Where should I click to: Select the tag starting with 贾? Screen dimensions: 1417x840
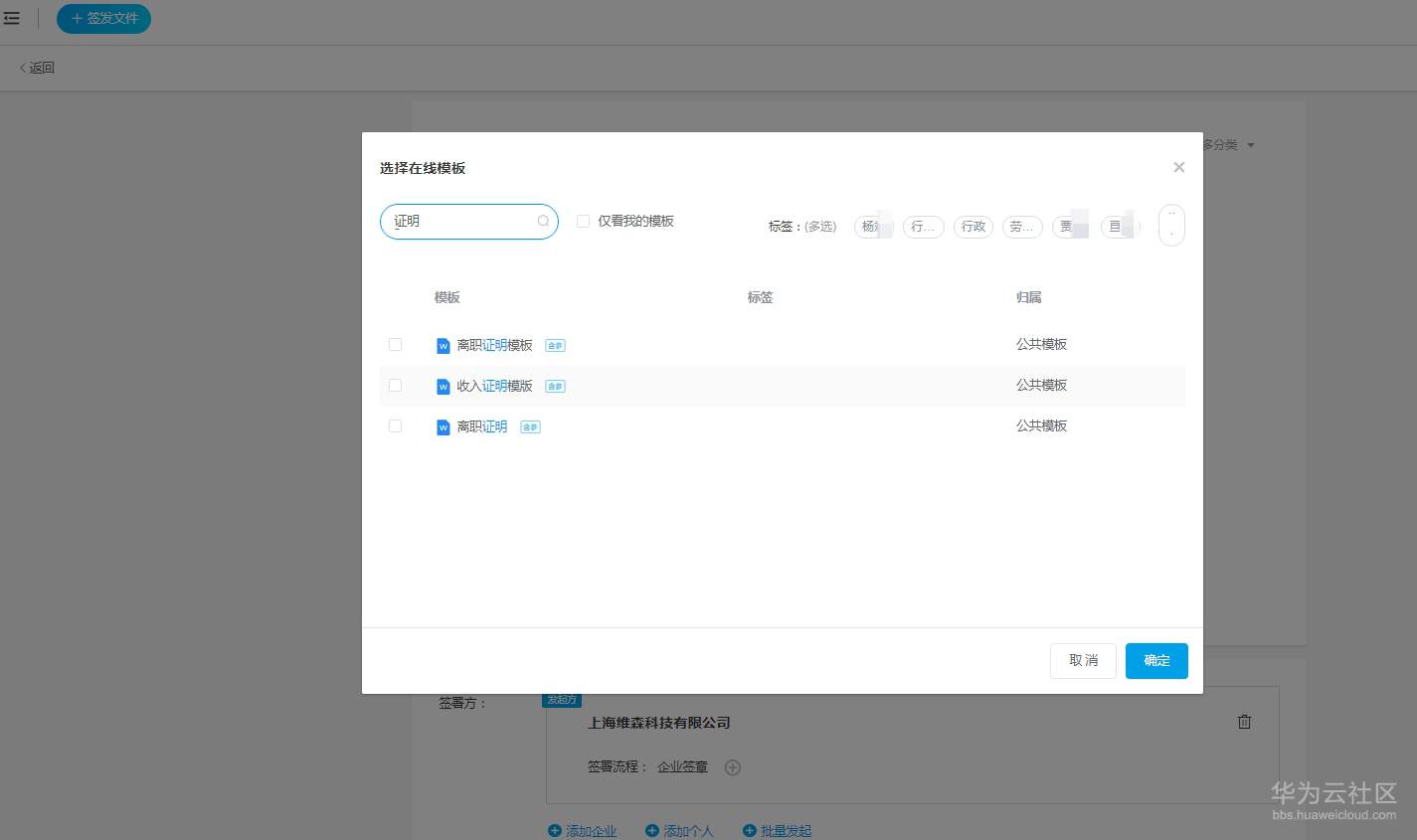[x=1071, y=227]
